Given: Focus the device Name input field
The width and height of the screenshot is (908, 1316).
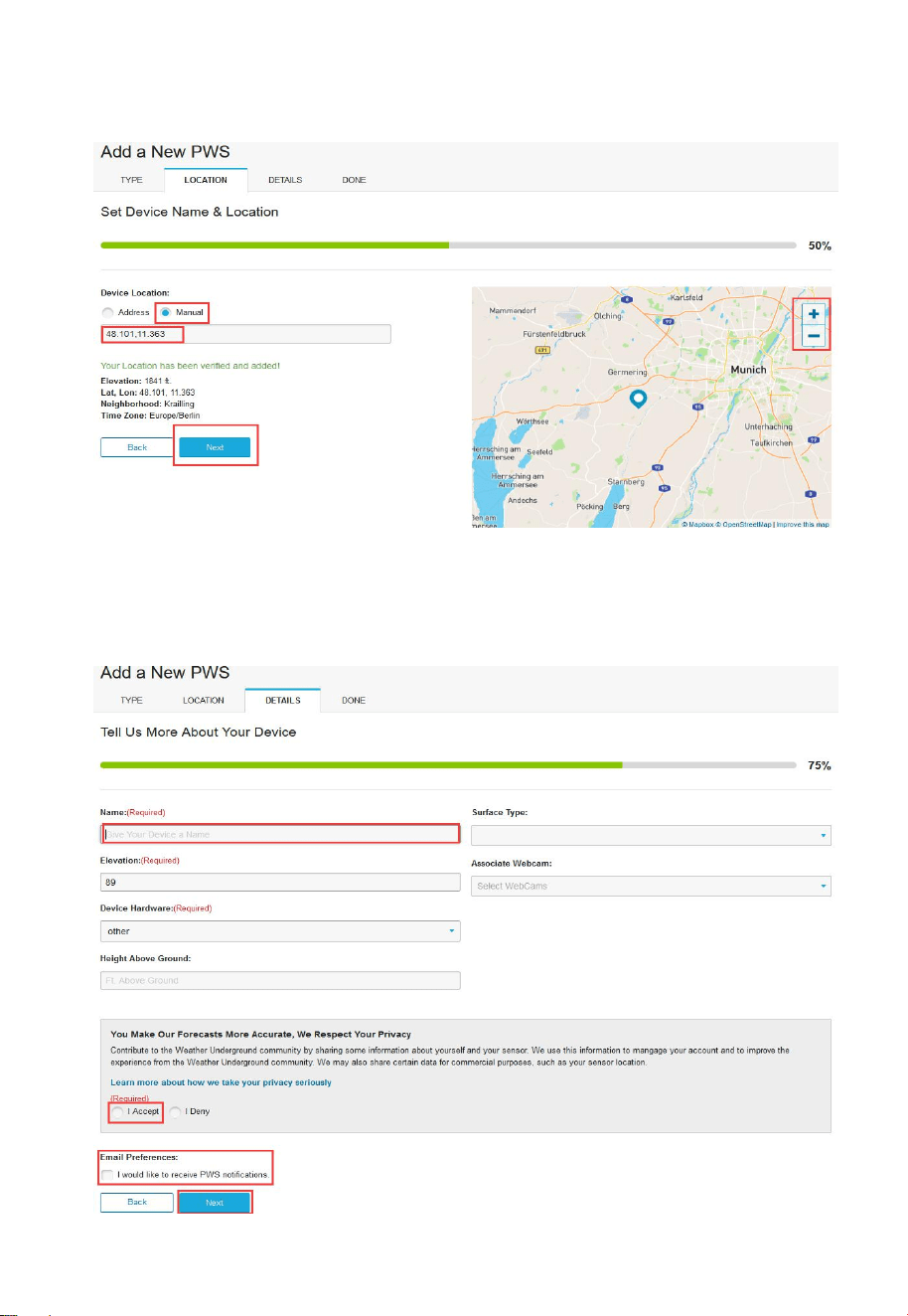Looking at the screenshot, I should click(x=280, y=834).
